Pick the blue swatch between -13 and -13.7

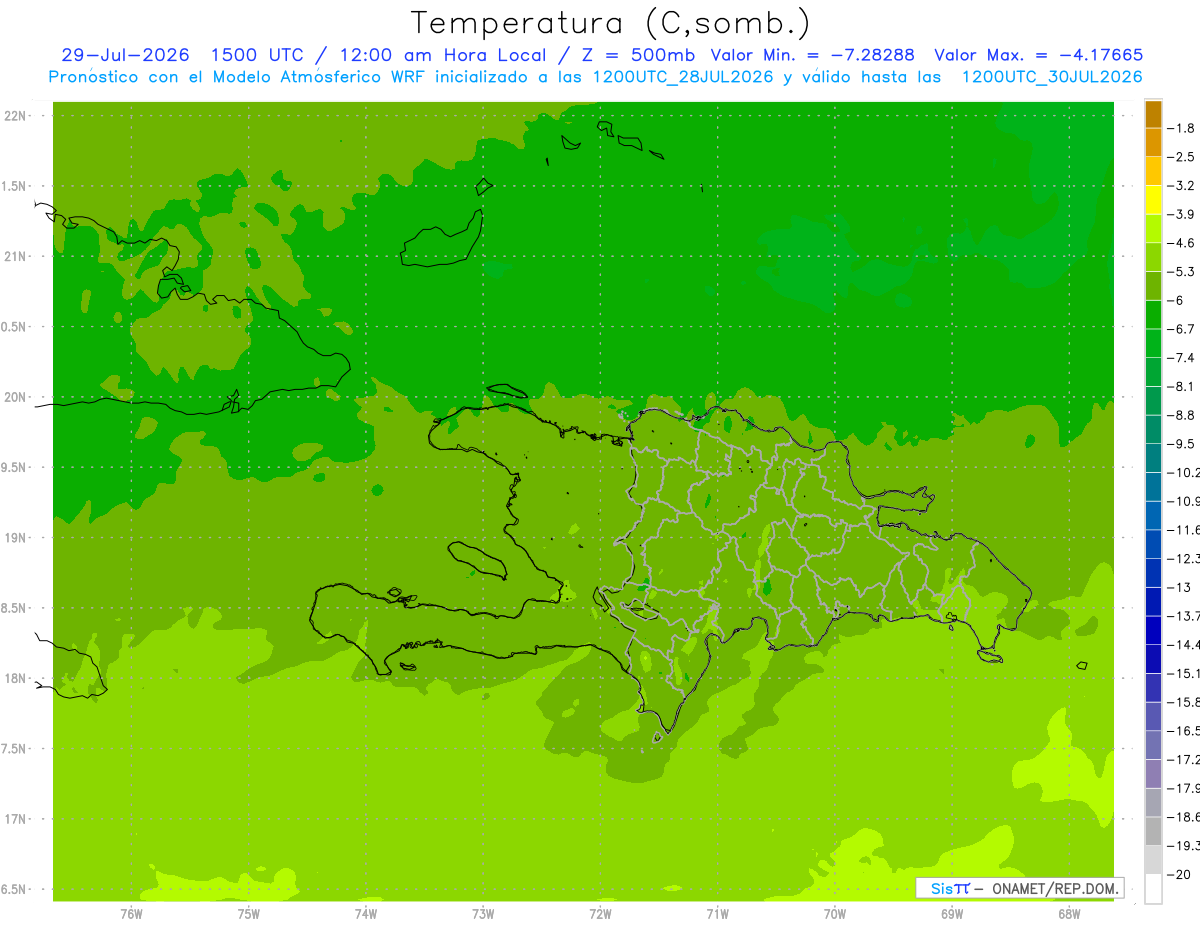(1153, 602)
